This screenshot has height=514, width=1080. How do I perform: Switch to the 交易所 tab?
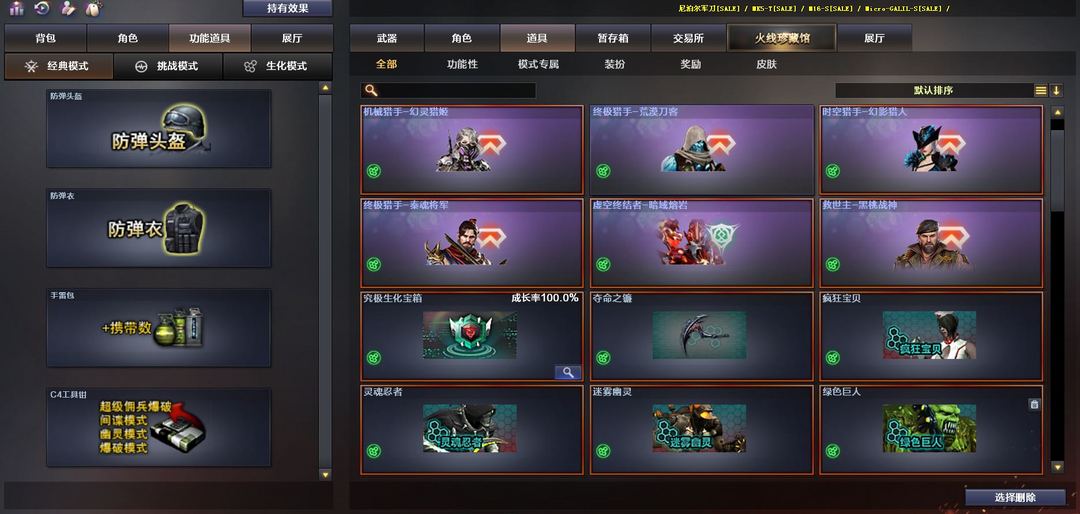[x=688, y=38]
